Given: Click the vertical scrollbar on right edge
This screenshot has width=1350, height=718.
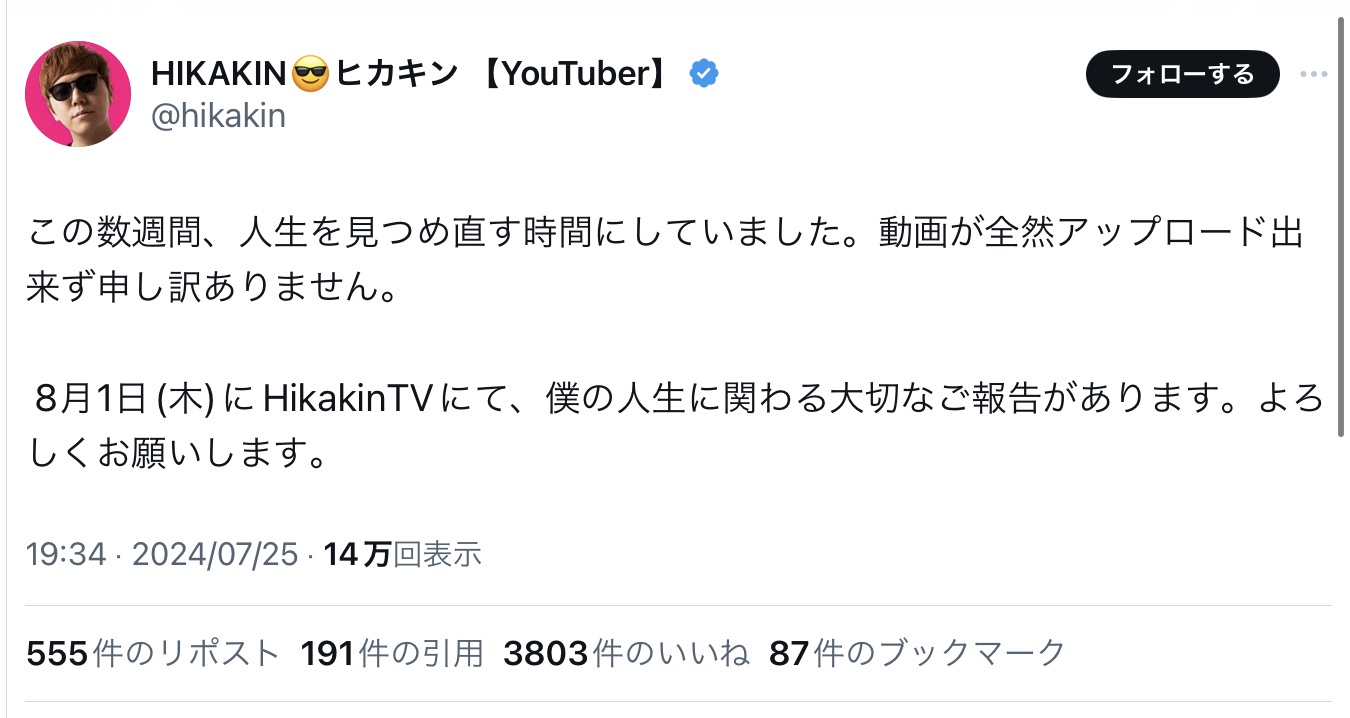Looking at the screenshot, I should pos(1342,230).
